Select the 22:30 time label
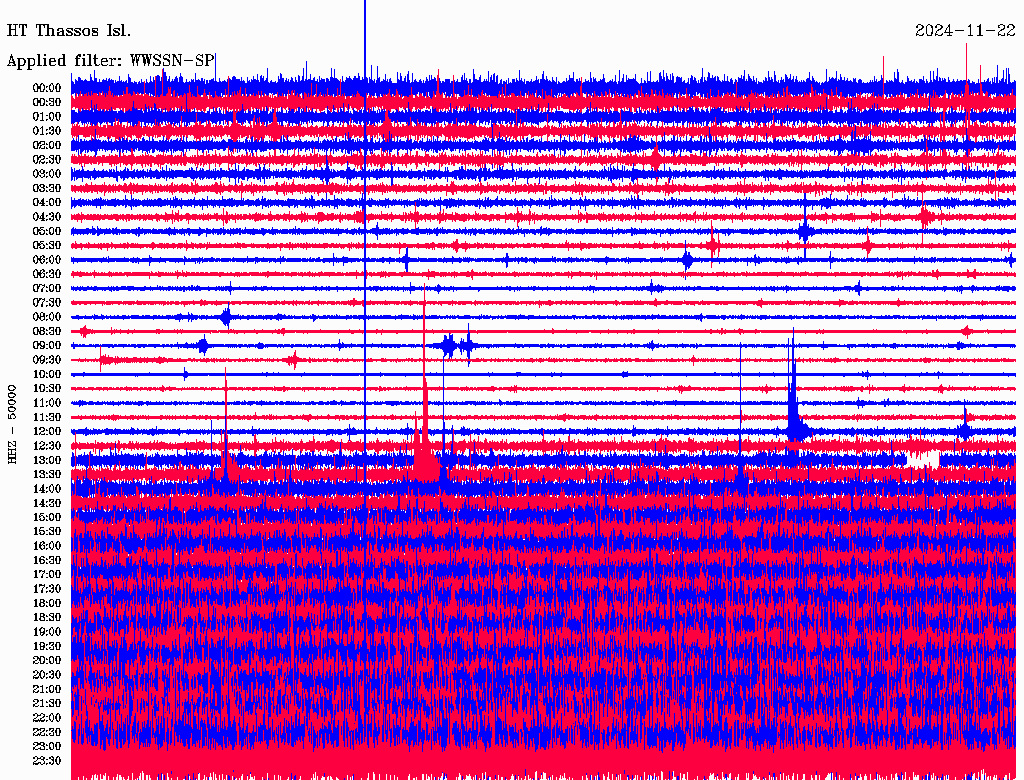This screenshot has width=1024, height=780. pyautogui.click(x=47, y=732)
